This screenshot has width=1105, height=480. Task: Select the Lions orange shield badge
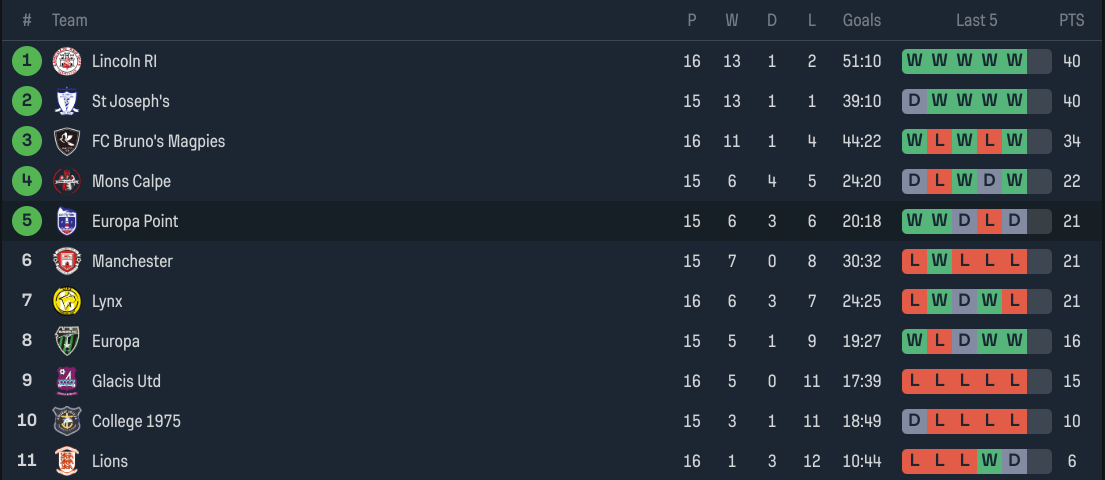(67, 461)
